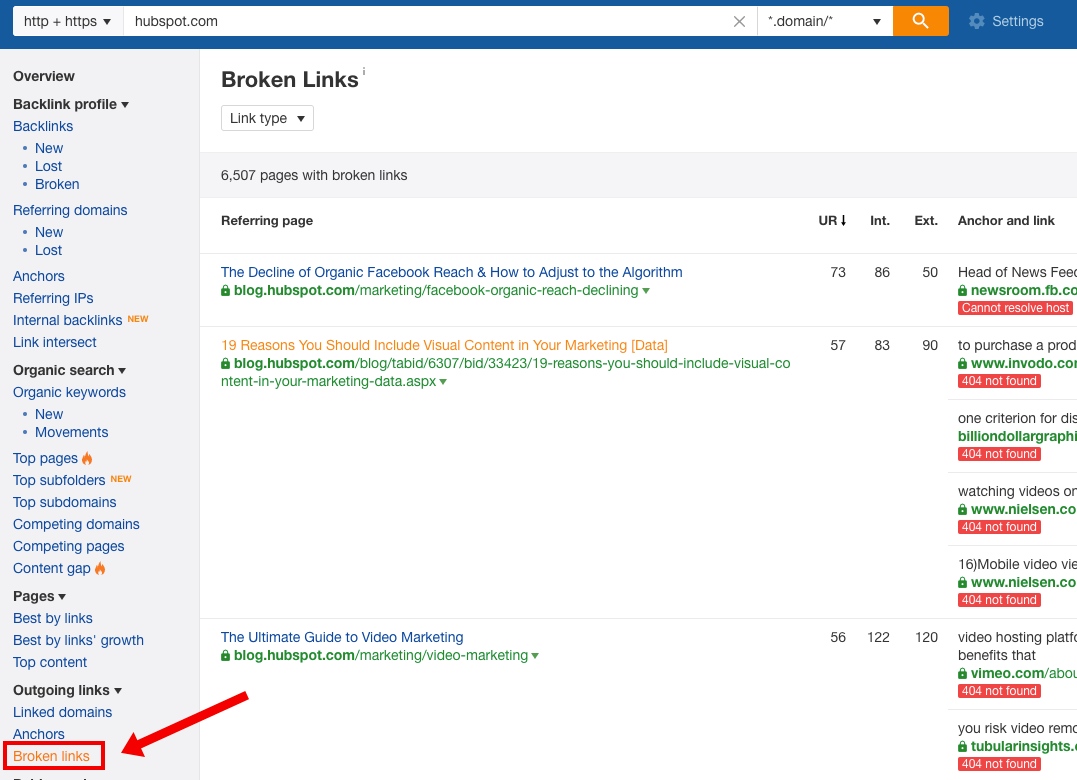Viewport: 1077px width, 780px height.
Task: Open Link intersect tool
Action: [x=55, y=342]
